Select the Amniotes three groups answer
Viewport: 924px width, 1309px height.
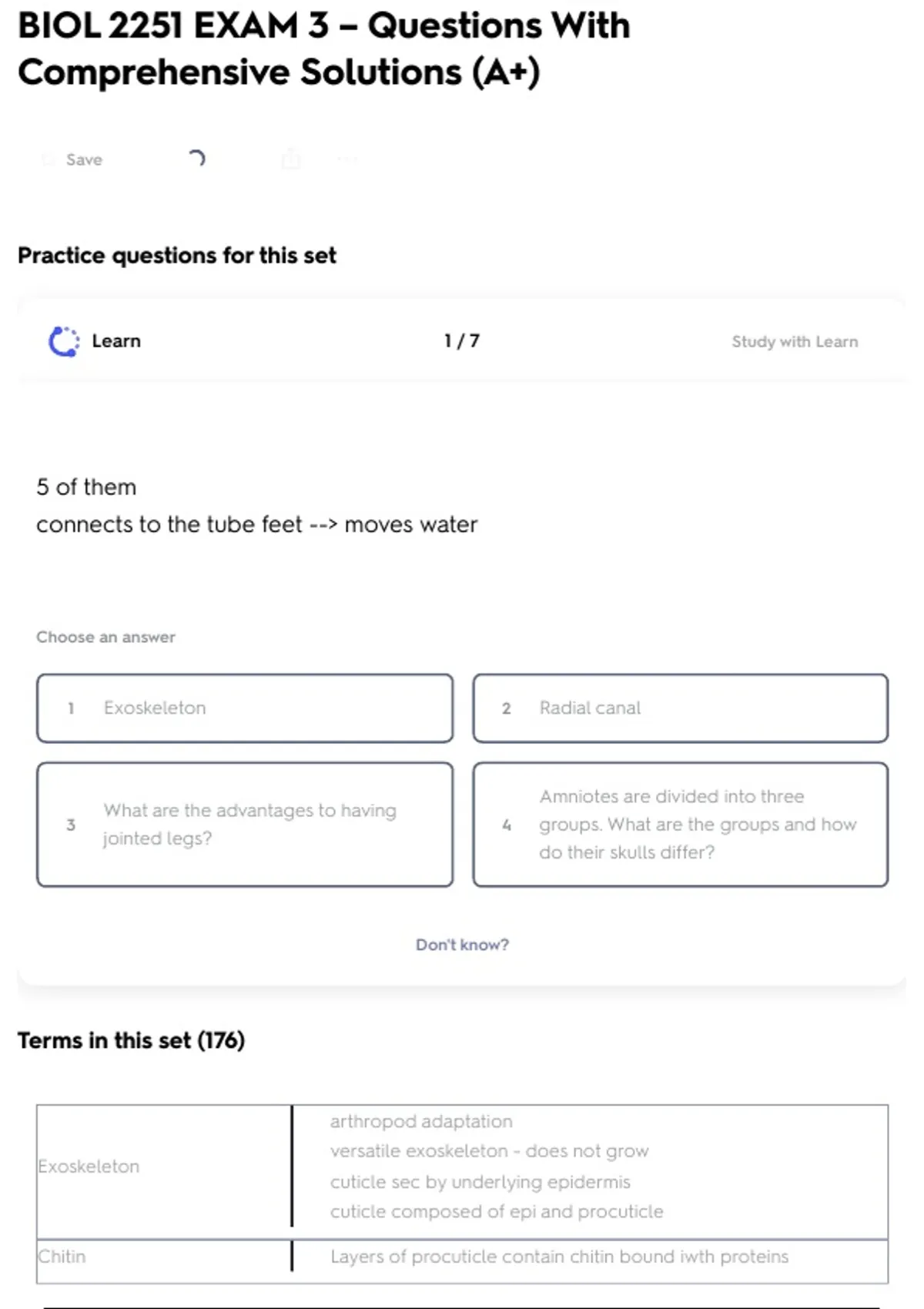pyautogui.click(x=680, y=824)
